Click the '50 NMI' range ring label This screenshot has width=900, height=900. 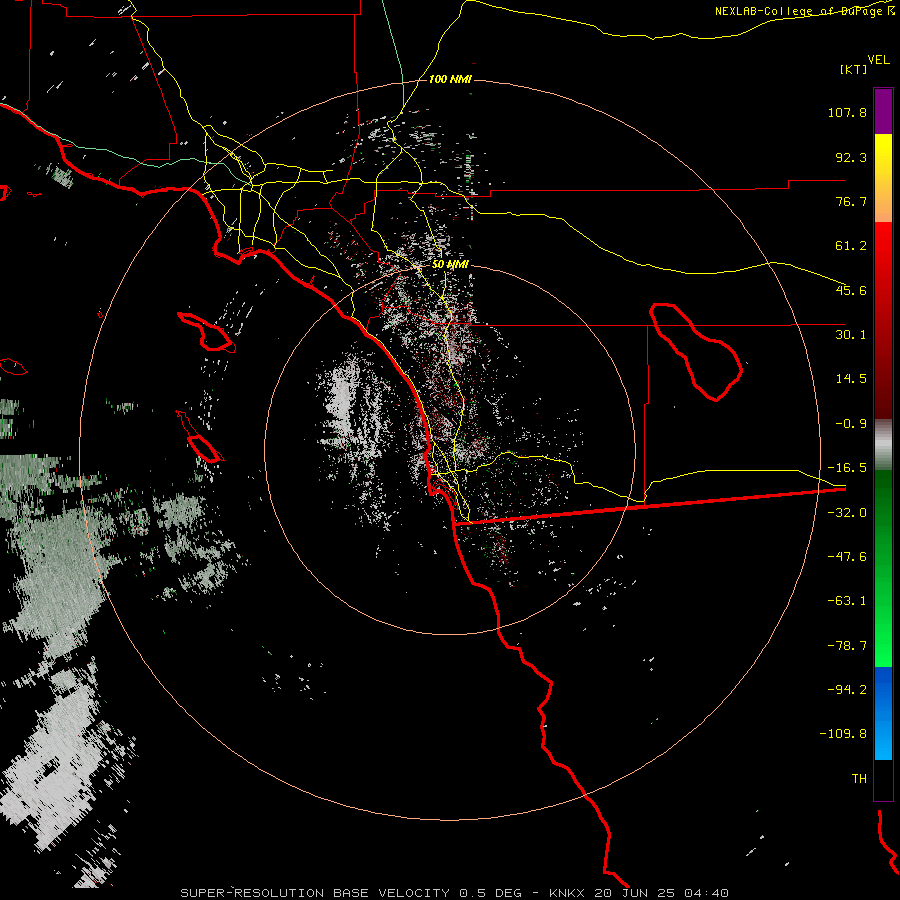point(450,265)
